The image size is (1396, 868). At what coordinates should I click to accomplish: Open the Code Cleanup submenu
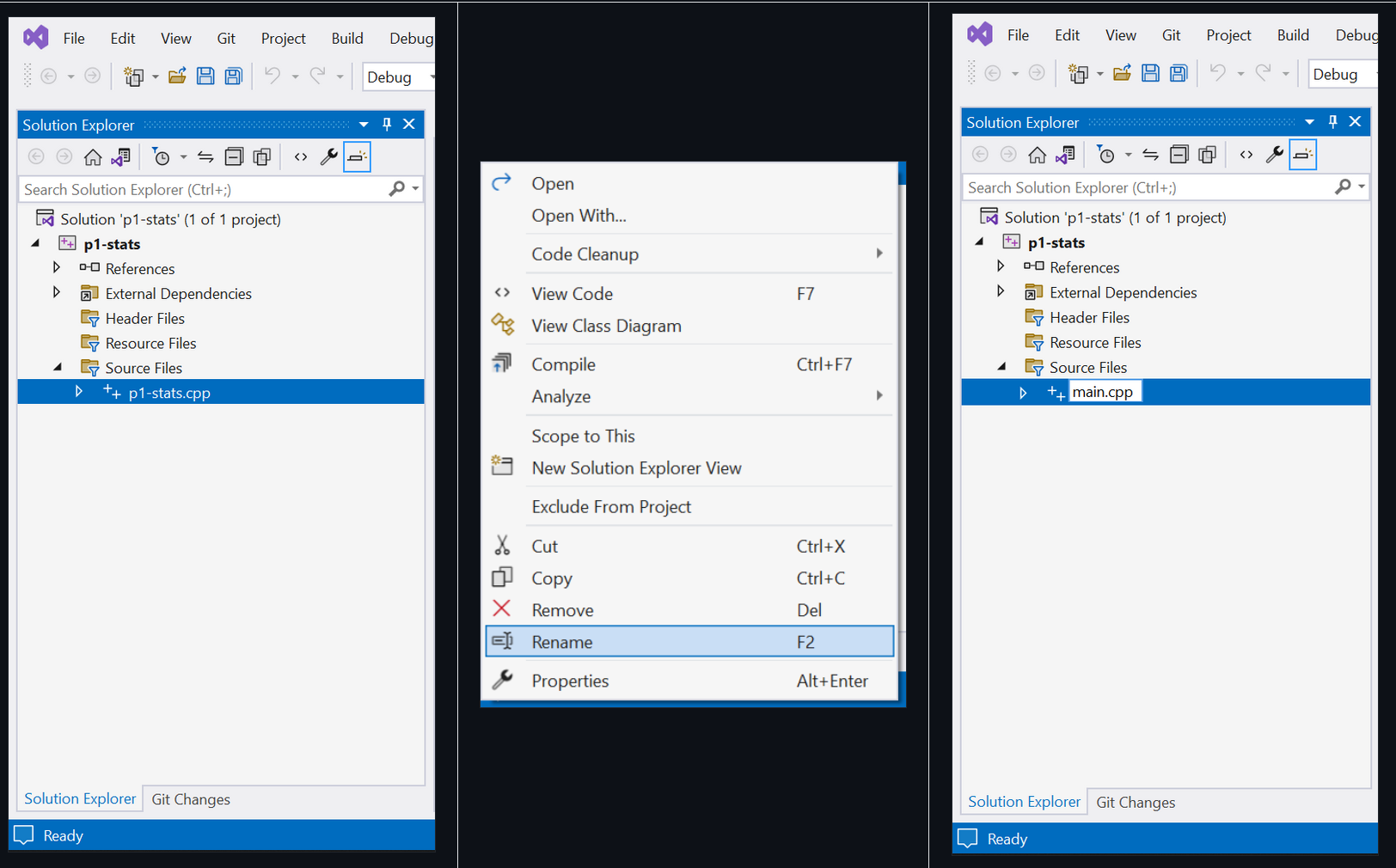pos(585,254)
